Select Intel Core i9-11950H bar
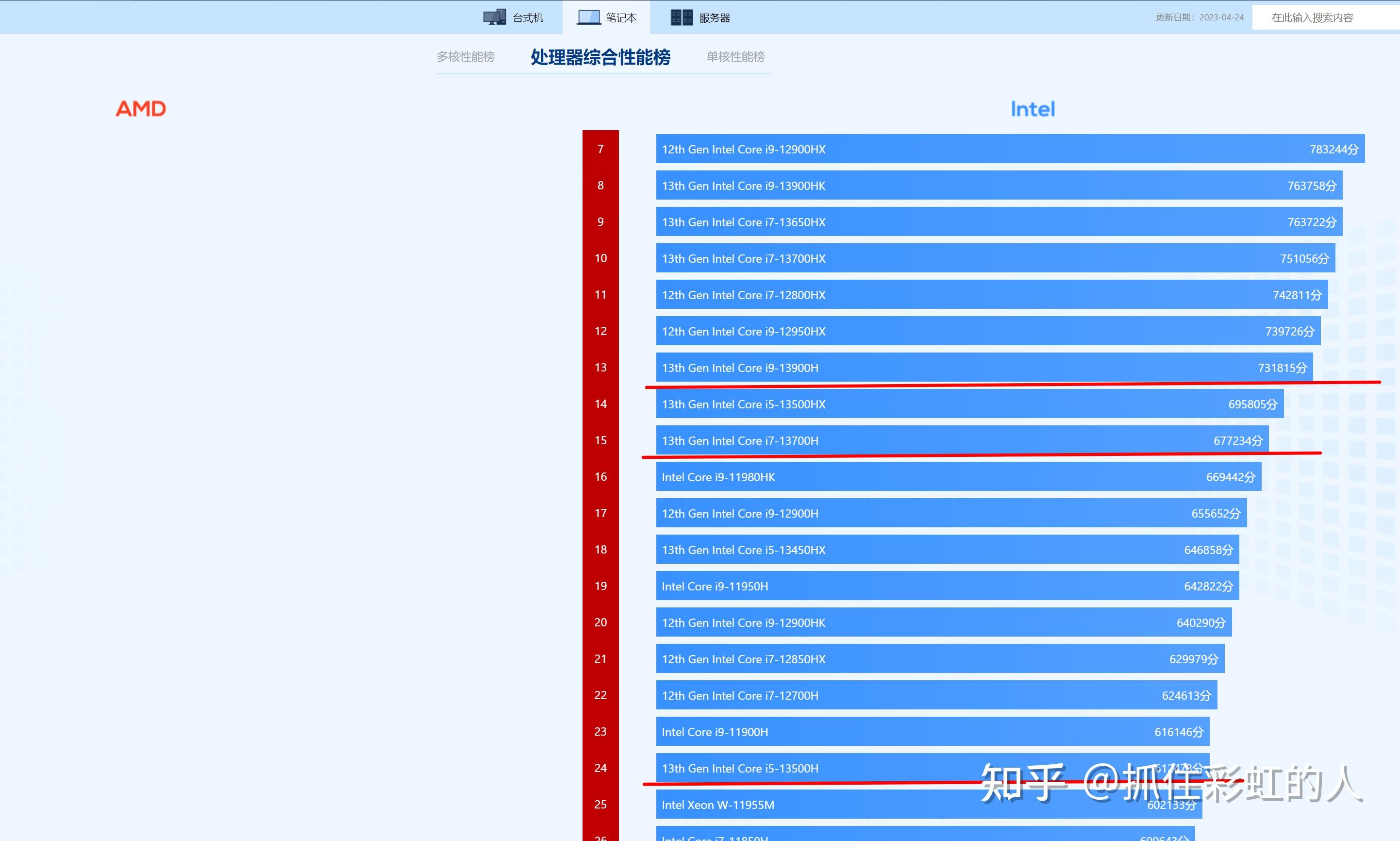The width and height of the screenshot is (1400, 841). [x=947, y=586]
